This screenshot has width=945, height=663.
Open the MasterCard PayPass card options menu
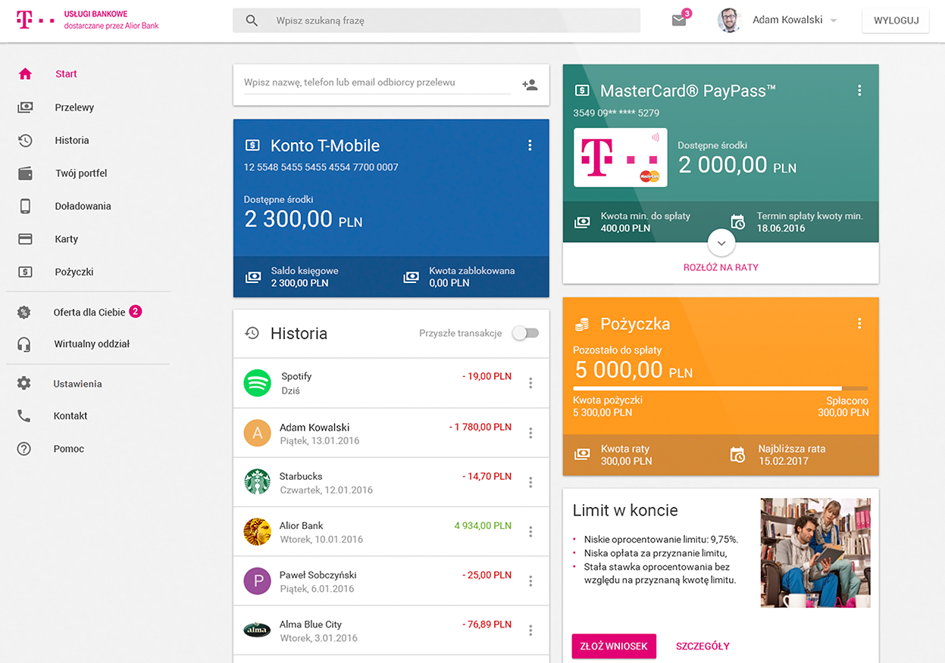click(859, 90)
